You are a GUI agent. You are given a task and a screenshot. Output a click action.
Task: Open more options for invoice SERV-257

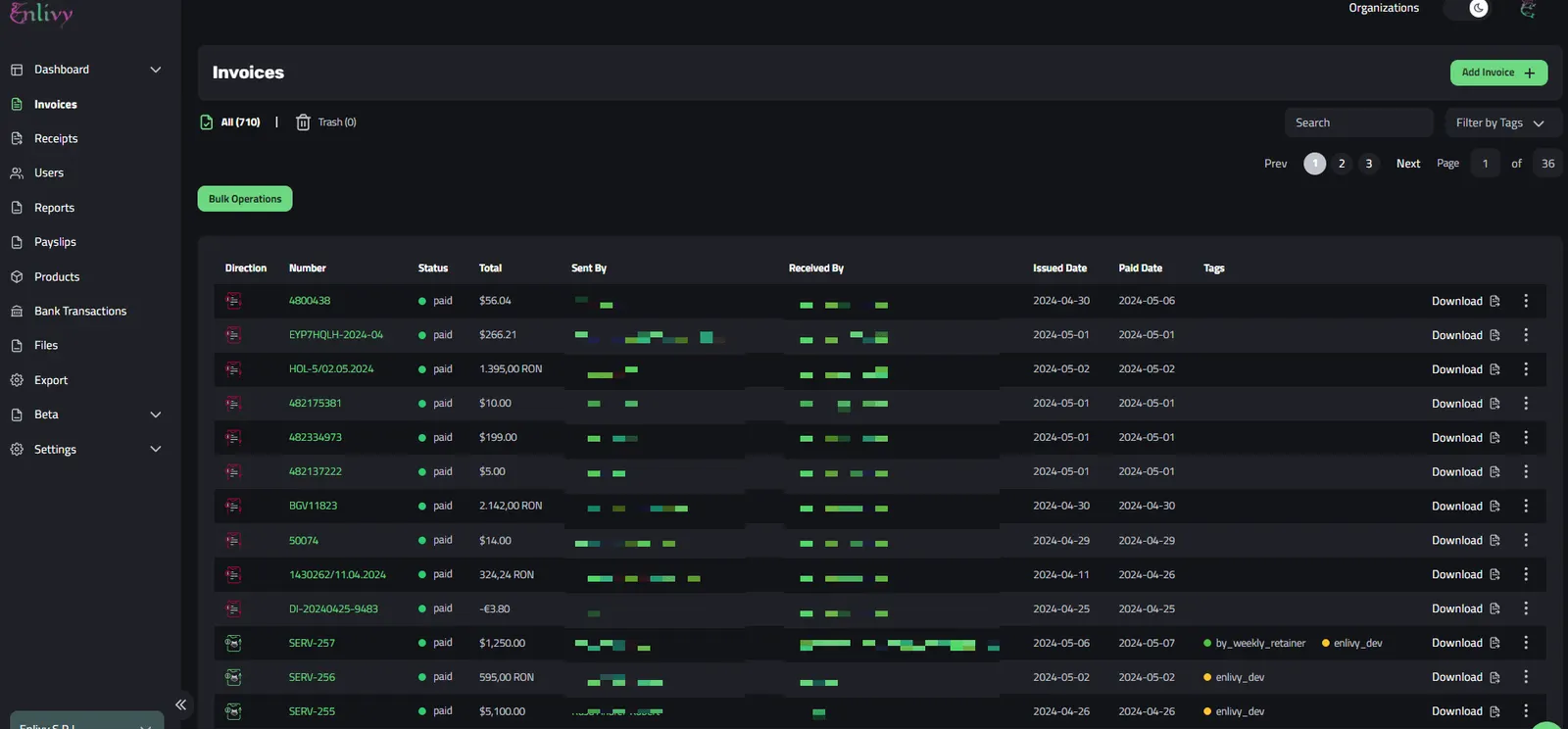[1526, 643]
